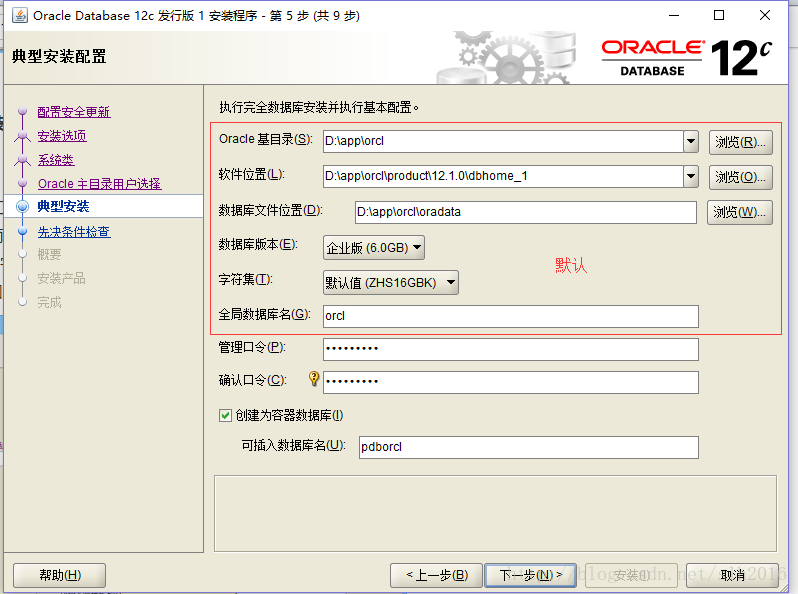Image resolution: width=798 pixels, height=594 pixels.
Task: Click 确认口令 password field
Action: 510,382
